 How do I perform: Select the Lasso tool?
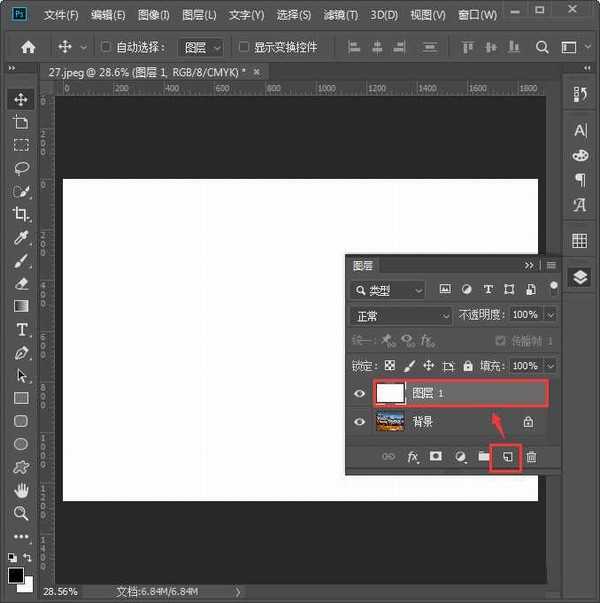[21, 168]
